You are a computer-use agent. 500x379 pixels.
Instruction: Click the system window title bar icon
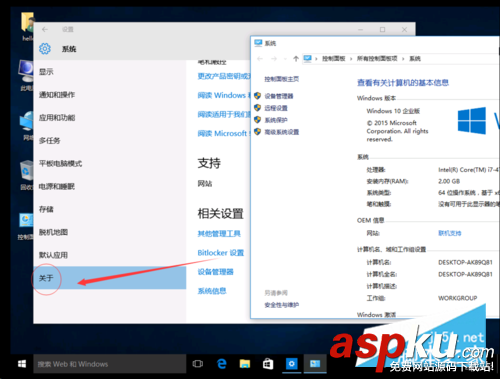coord(258,43)
